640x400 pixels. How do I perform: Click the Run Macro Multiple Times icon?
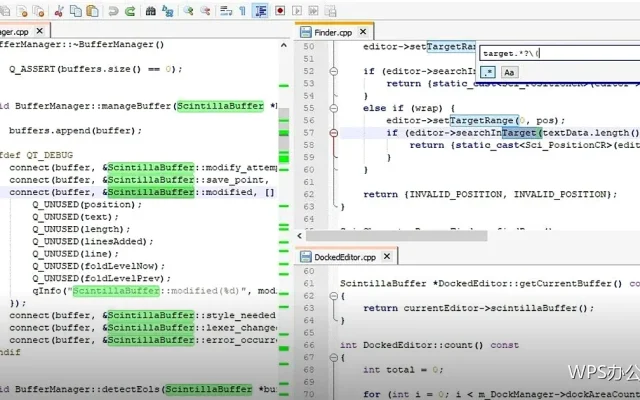313,11
